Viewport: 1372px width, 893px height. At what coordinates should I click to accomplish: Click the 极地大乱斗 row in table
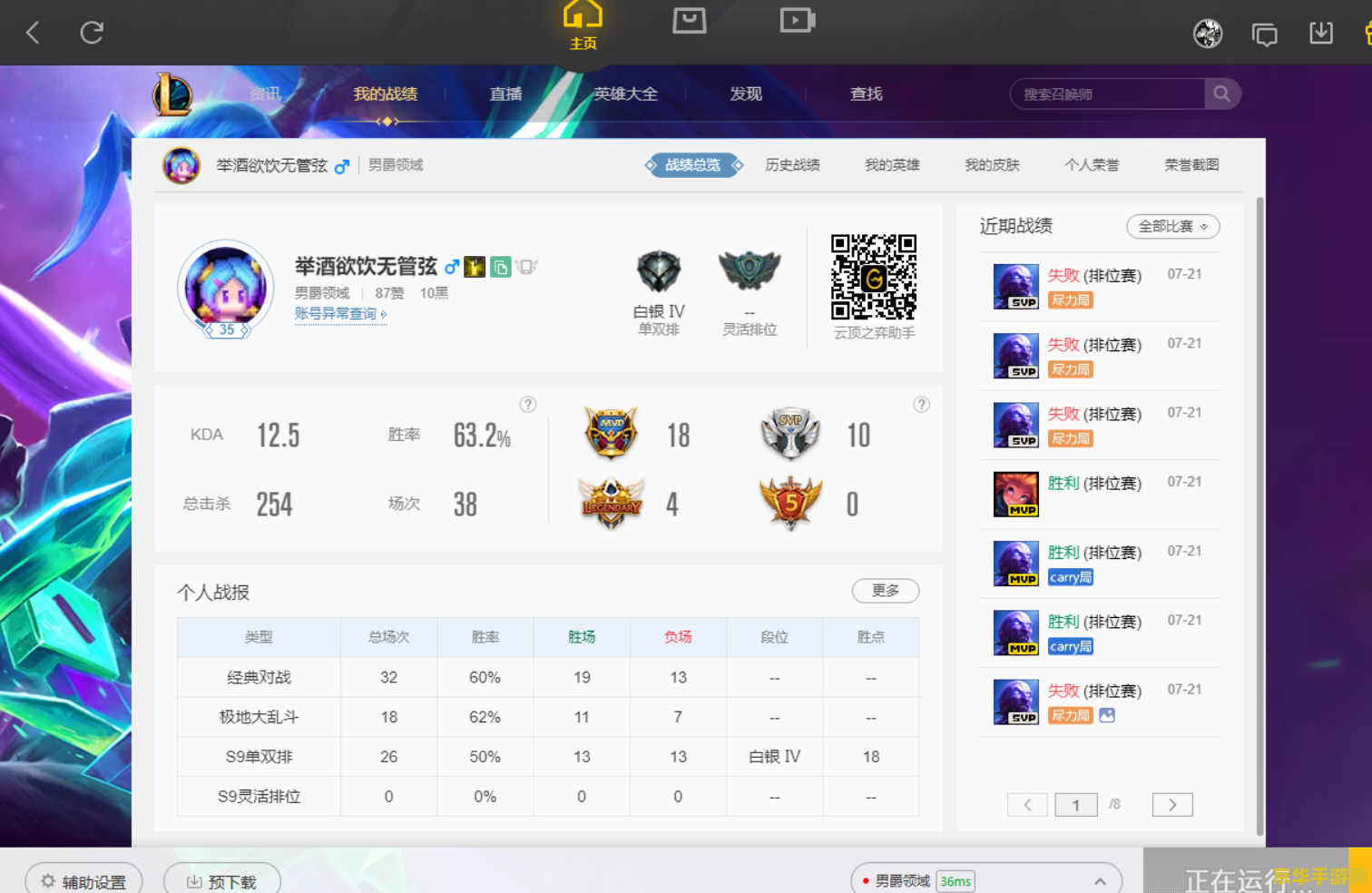click(548, 717)
